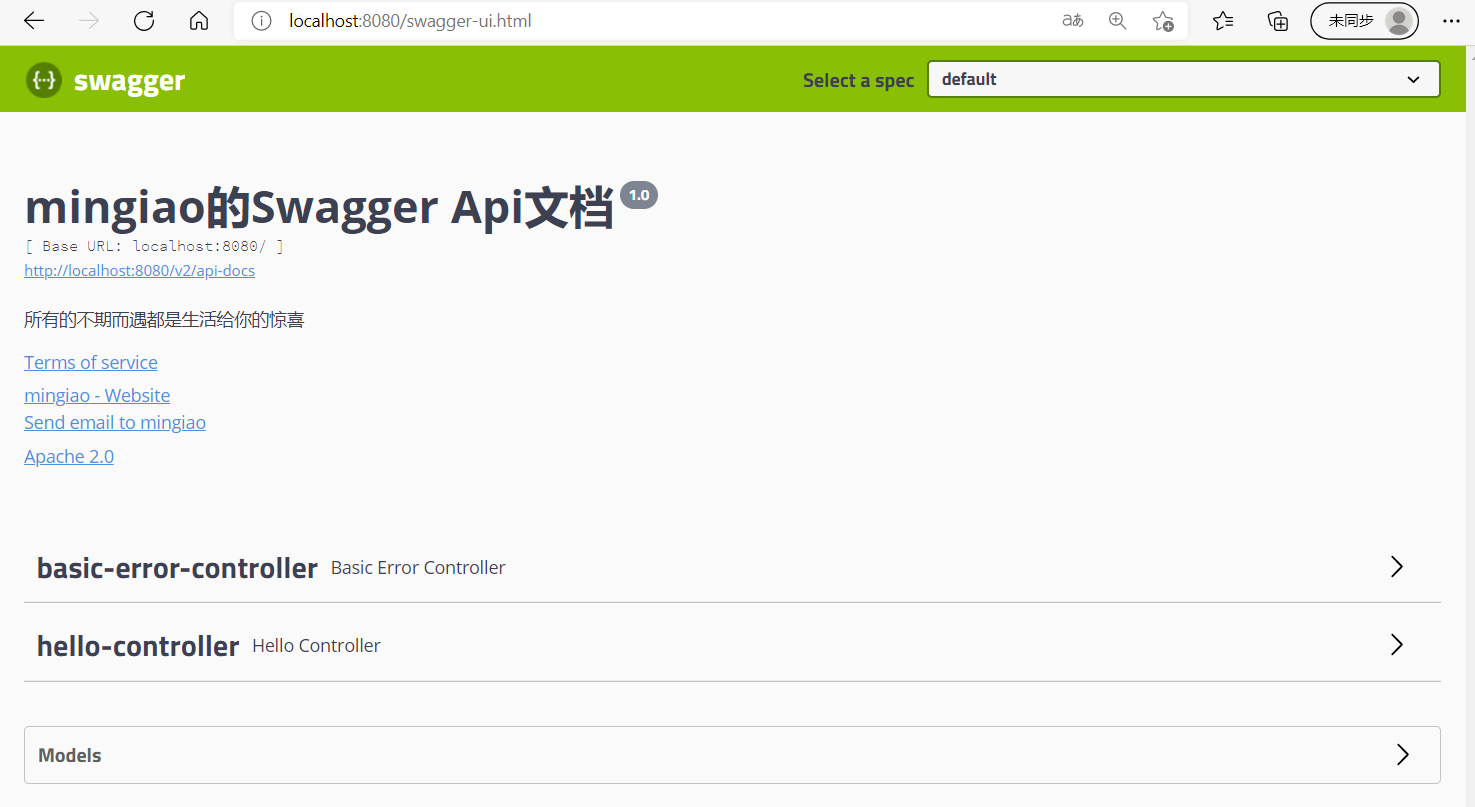This screenshot has height=807, width=1475.
Task: Open the favorites list icon
Action: pos(1223,21)
